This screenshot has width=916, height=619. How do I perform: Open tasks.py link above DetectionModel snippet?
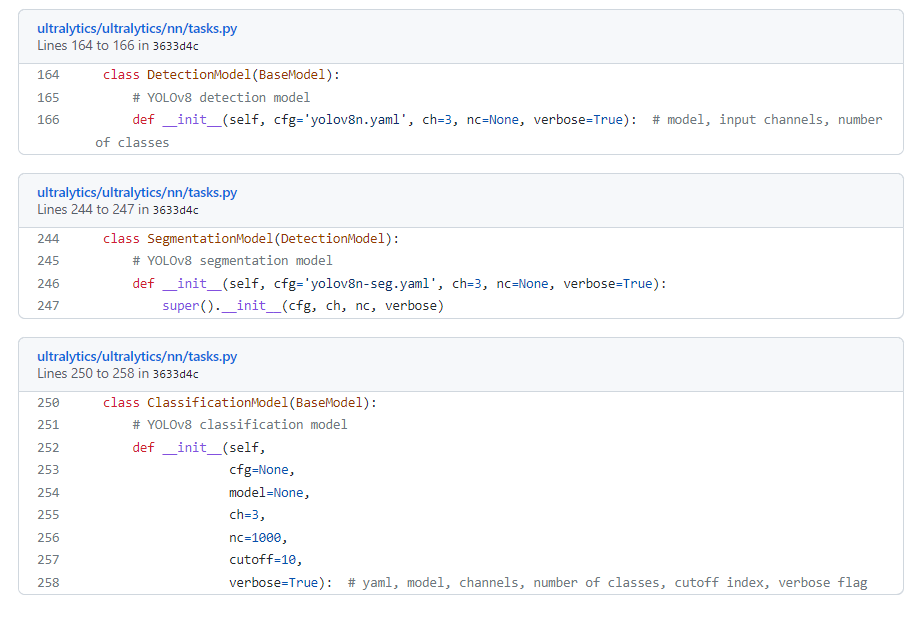137,28
